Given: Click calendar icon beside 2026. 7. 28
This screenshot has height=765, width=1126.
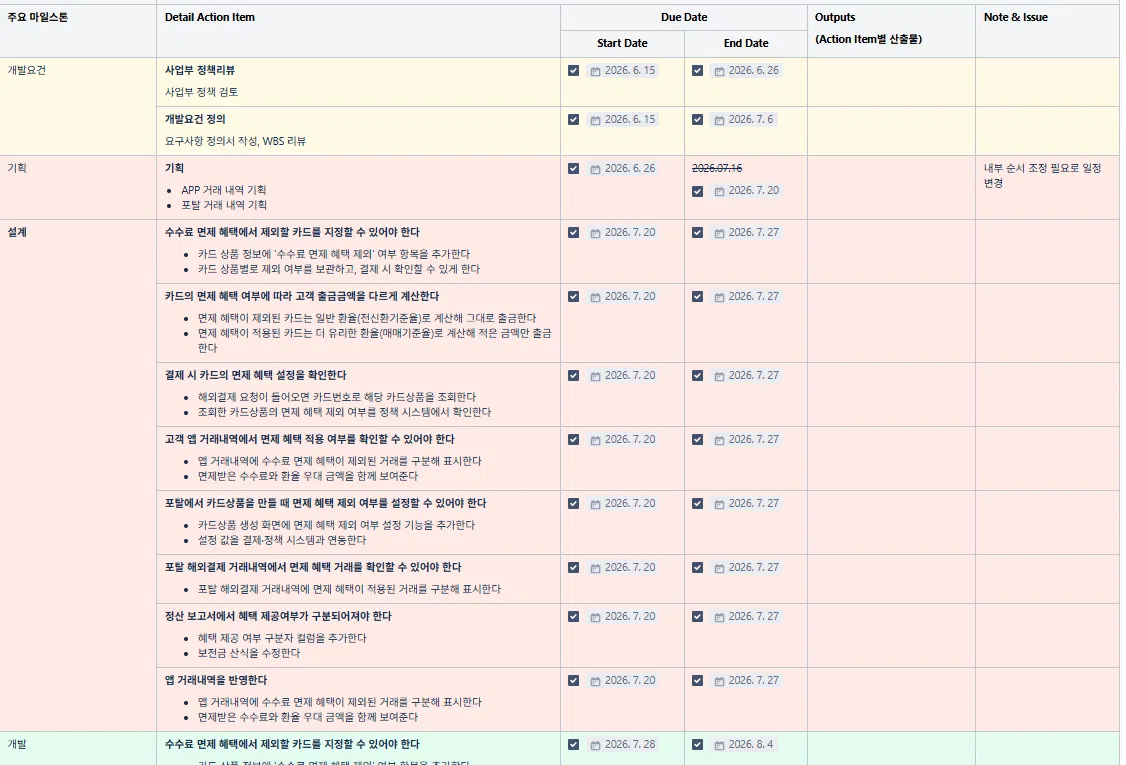Looking at the screenshot, I should tap(595, 745).
